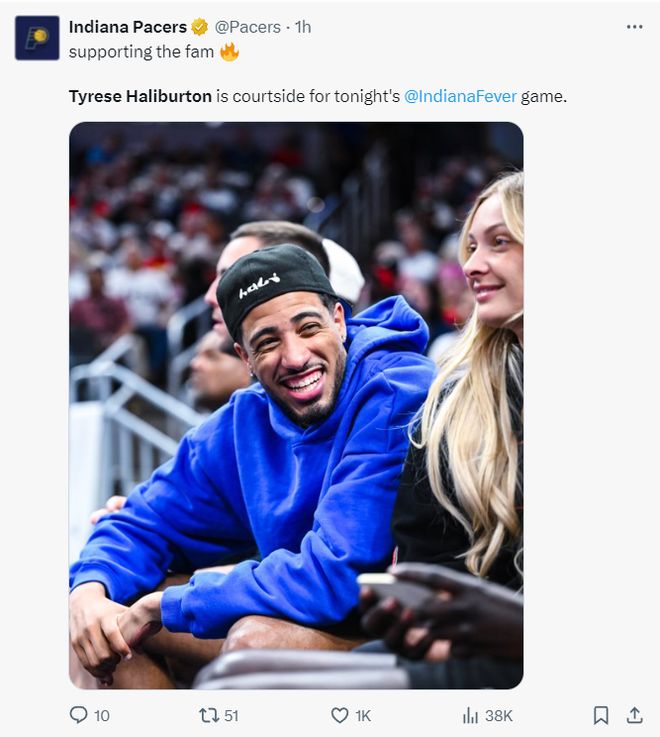Click the repost arrows icon
Screen dimensions: 660x737
(x=209, y=715)
